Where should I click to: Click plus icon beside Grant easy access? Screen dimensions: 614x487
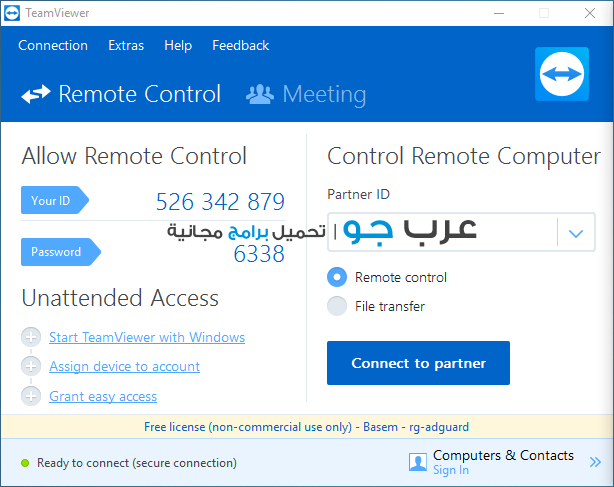(x=31, y=396)
